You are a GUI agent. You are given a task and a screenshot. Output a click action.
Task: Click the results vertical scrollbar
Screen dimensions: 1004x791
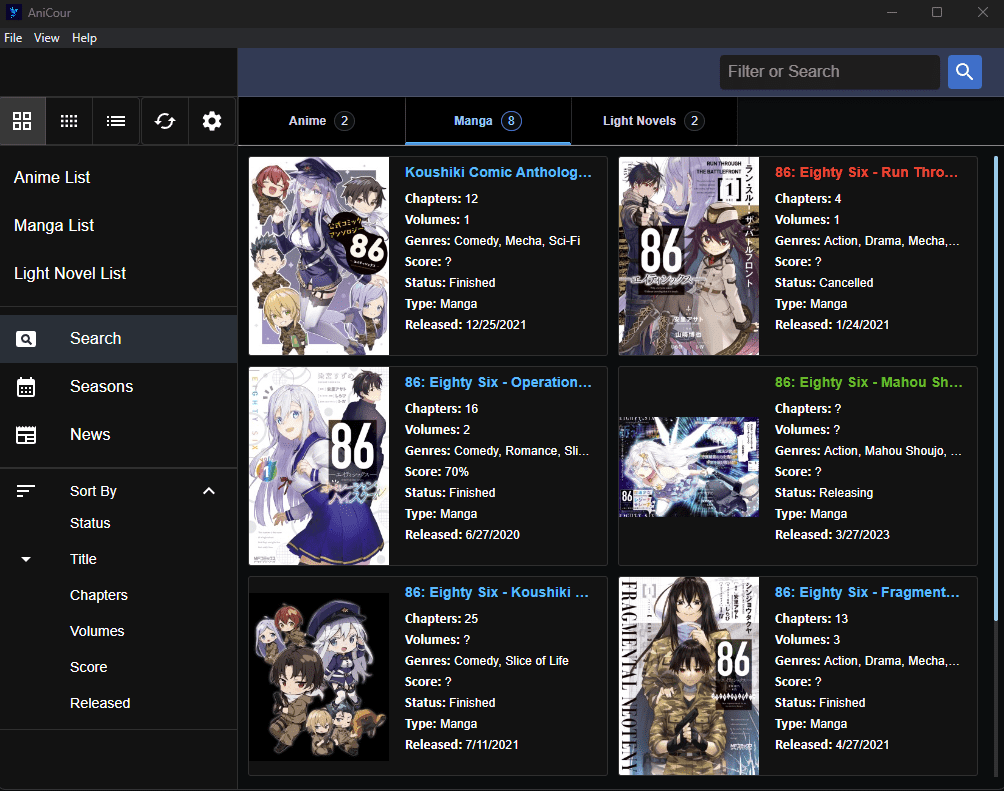click(996, 387)
